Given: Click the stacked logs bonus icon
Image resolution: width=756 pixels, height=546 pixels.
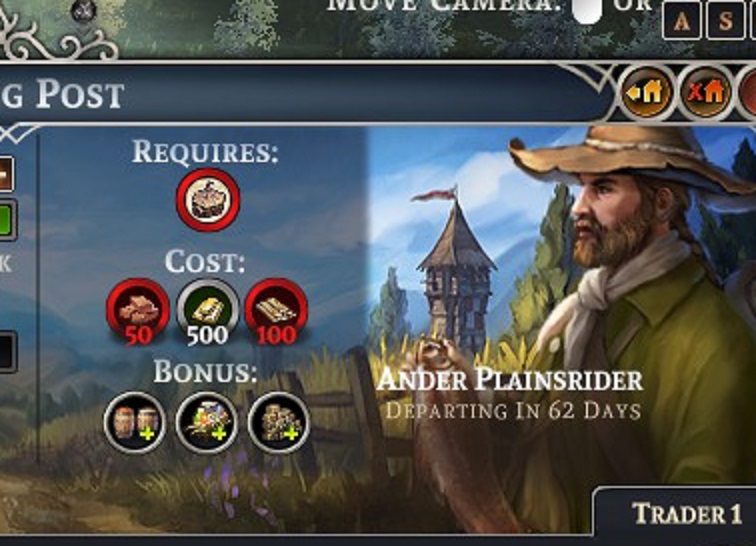Looking at the screenshot, I should [279, 423].
